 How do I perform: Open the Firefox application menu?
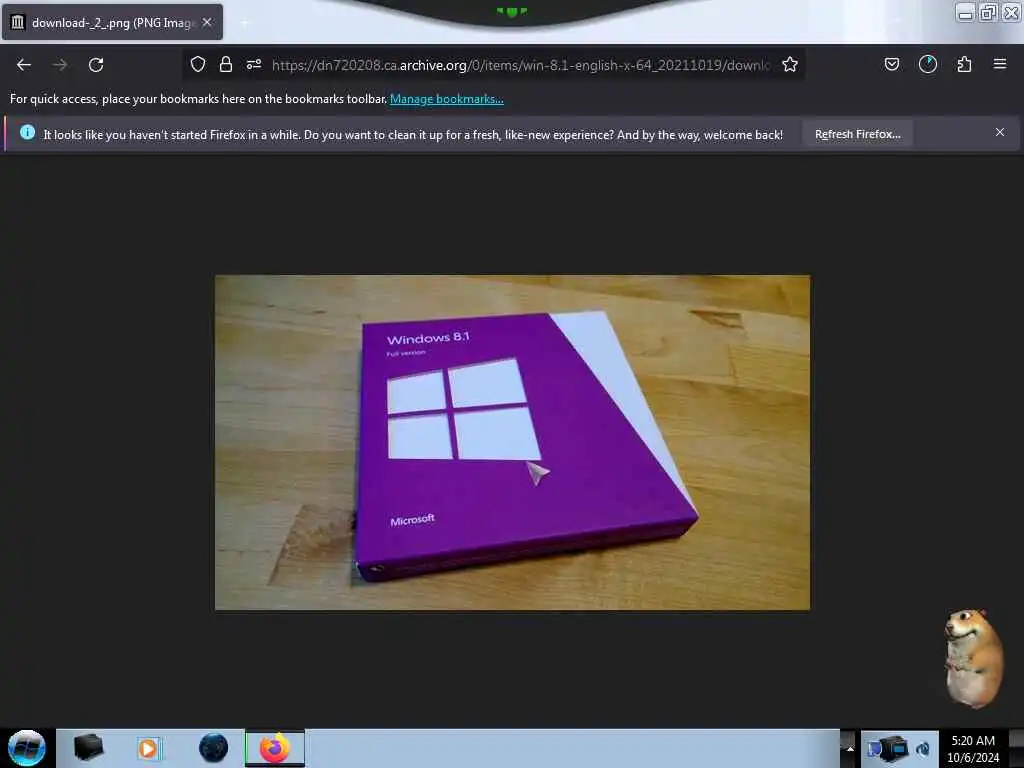(x=1000, y=64)
